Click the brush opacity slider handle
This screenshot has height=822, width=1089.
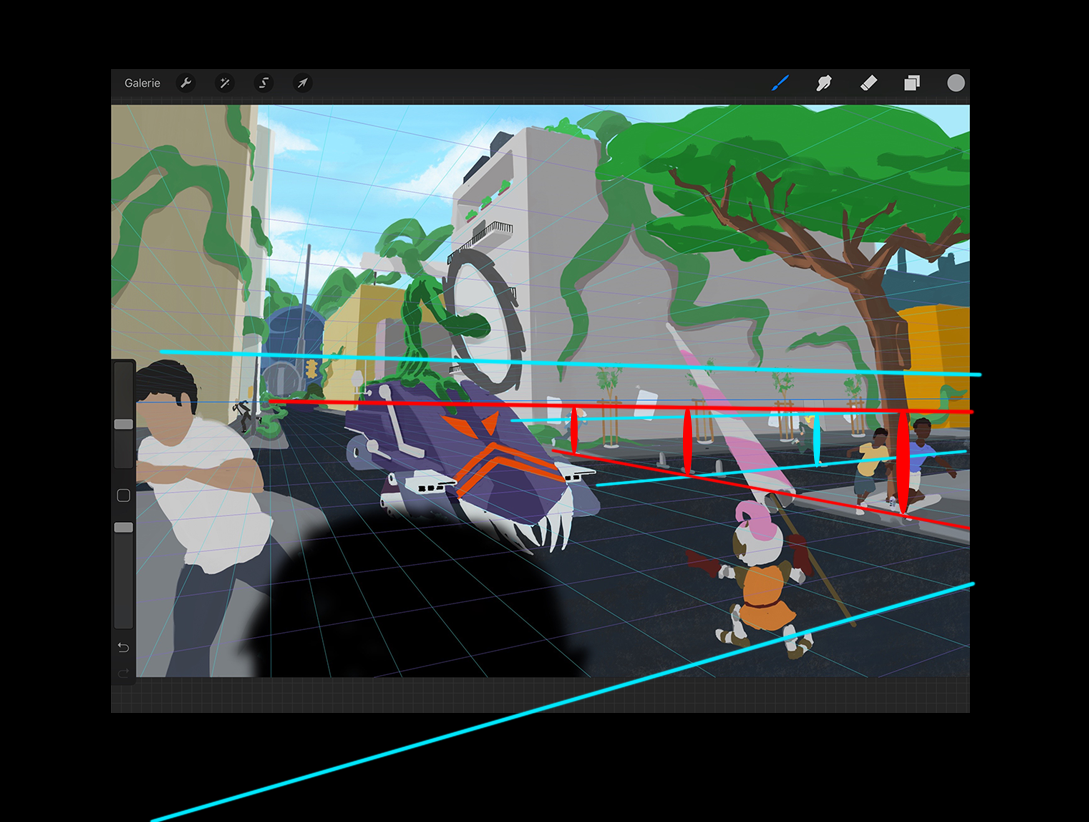(123, 527)
